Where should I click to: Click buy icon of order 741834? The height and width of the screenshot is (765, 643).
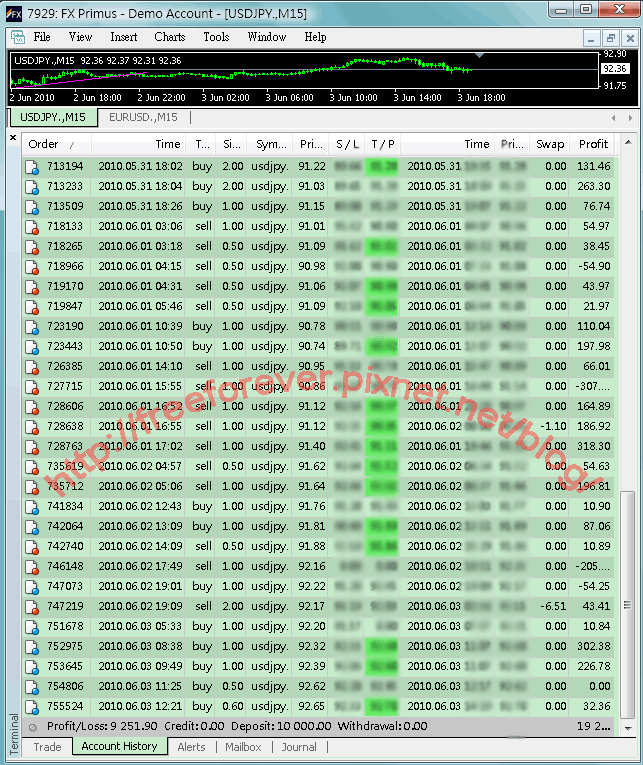tap(32, 507)
